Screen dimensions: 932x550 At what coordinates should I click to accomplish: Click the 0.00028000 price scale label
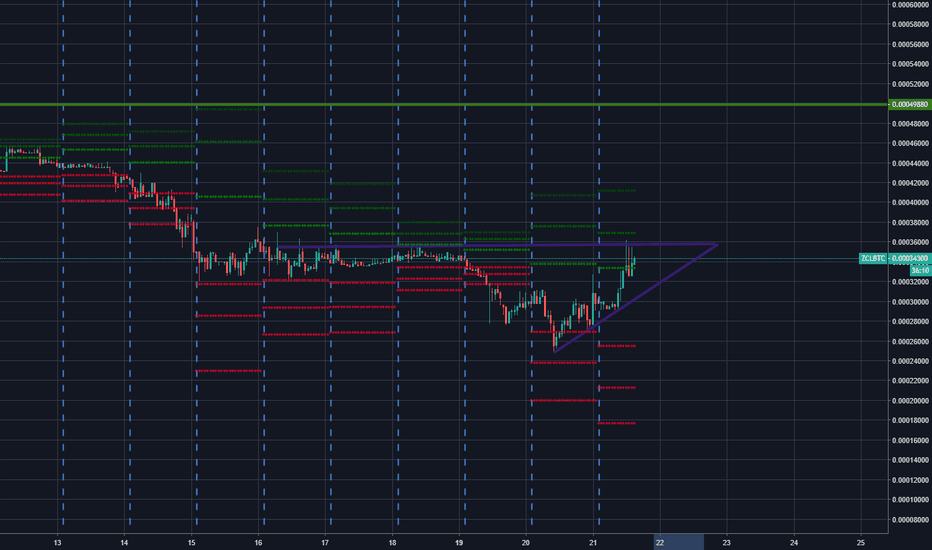(x=911, y=322)
